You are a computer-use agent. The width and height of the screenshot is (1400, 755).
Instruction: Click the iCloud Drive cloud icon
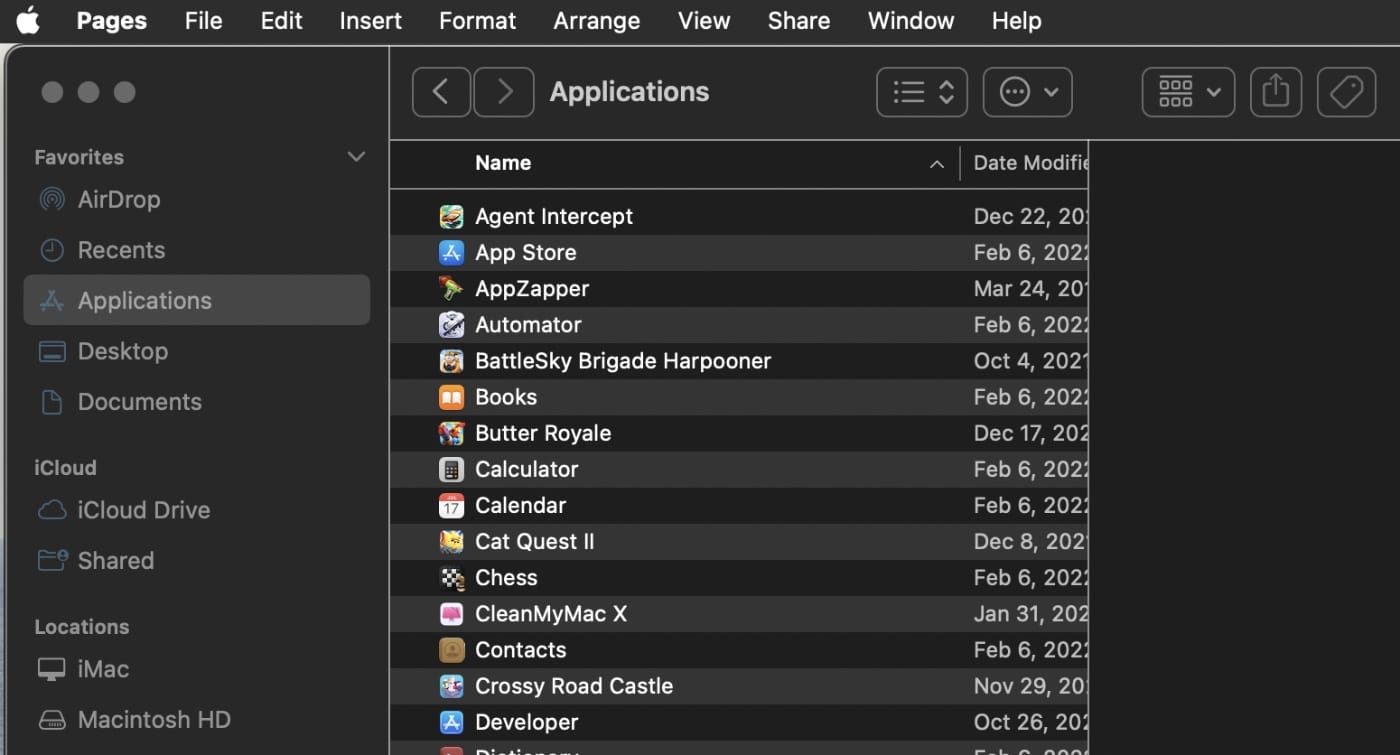pyautogui.click(x=52, y=510)
